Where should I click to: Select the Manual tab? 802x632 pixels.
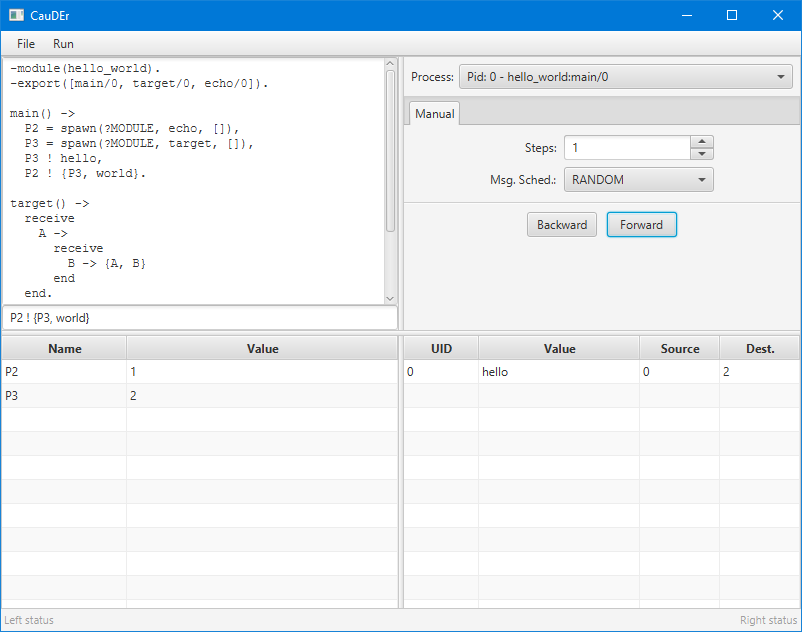pos(434,114)
